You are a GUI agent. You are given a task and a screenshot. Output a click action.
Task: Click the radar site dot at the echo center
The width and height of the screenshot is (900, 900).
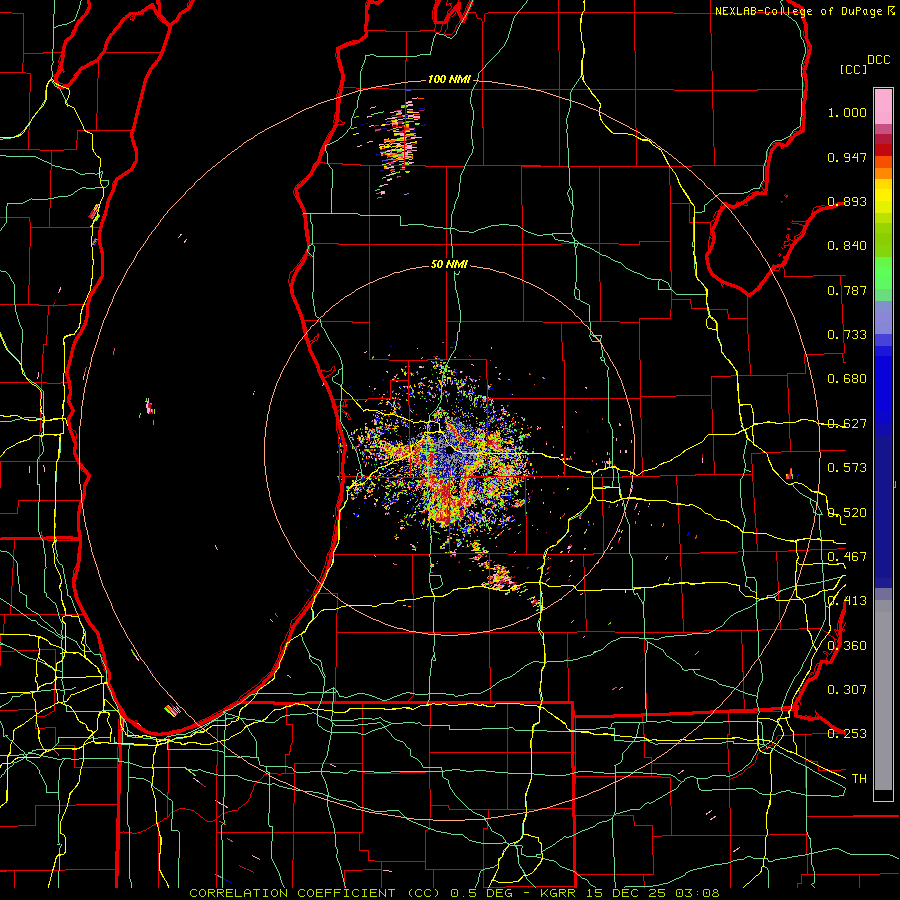pyautogui.click(x=448, y=452)
